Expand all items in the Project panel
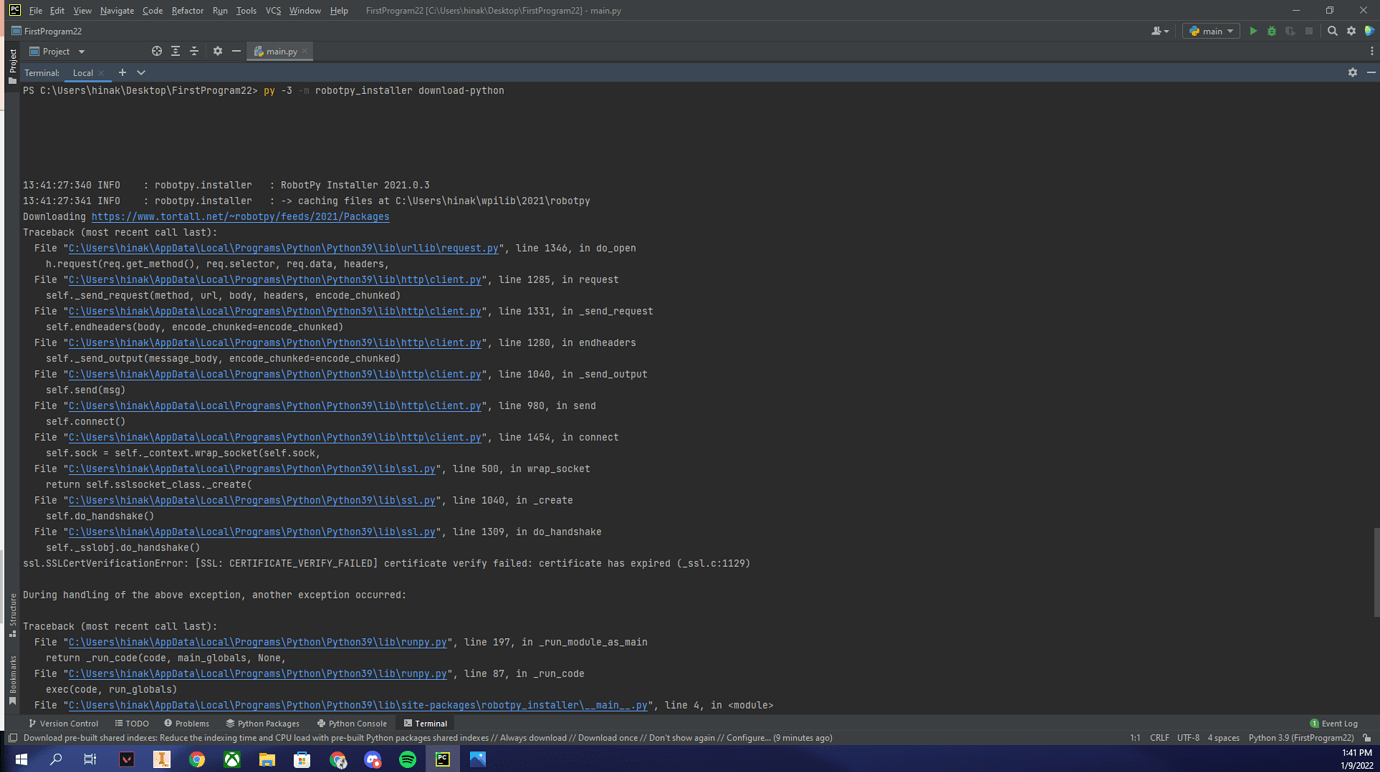This screenshot has height=772, width=1380. [175, 51]
